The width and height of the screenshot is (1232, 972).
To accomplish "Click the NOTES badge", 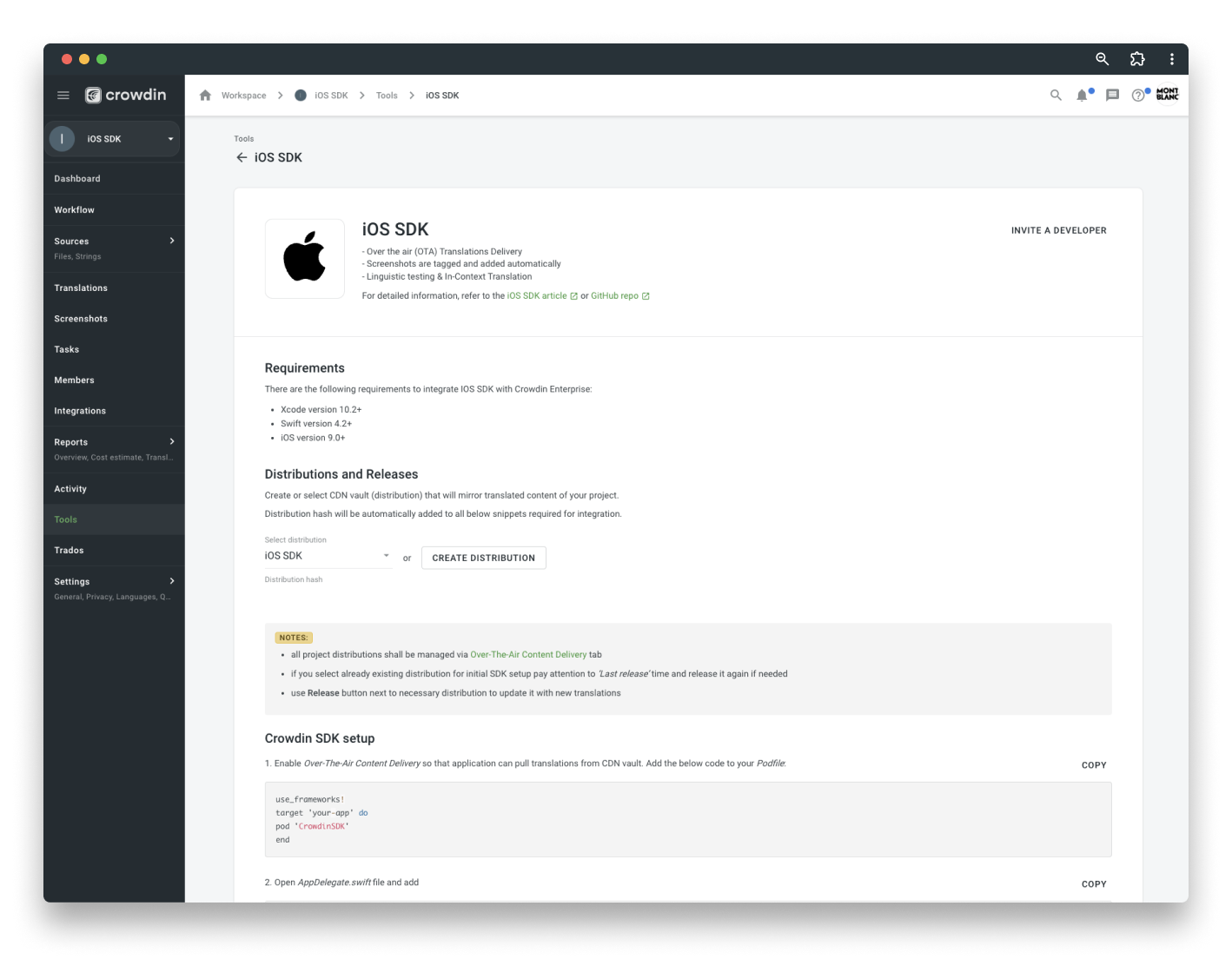I will click(294, 638).
